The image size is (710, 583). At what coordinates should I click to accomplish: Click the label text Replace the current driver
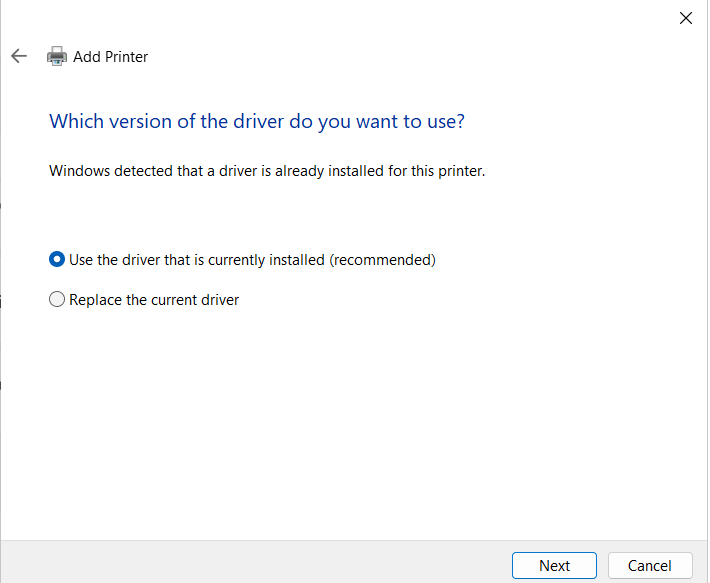tap(154, 300)
